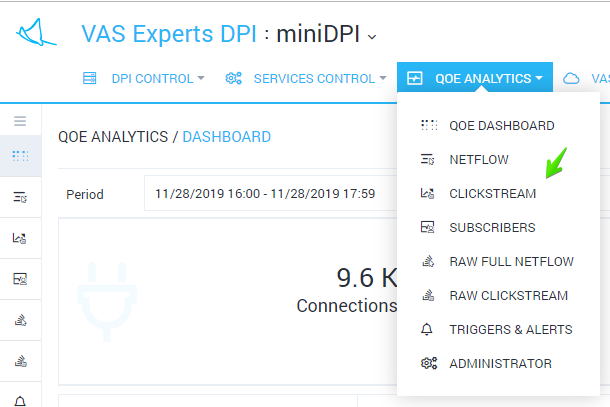Select the QoE dashboard icon in left sidebar
The width and height of the screenshot is (610, 407).
click(x=19, y=156)
